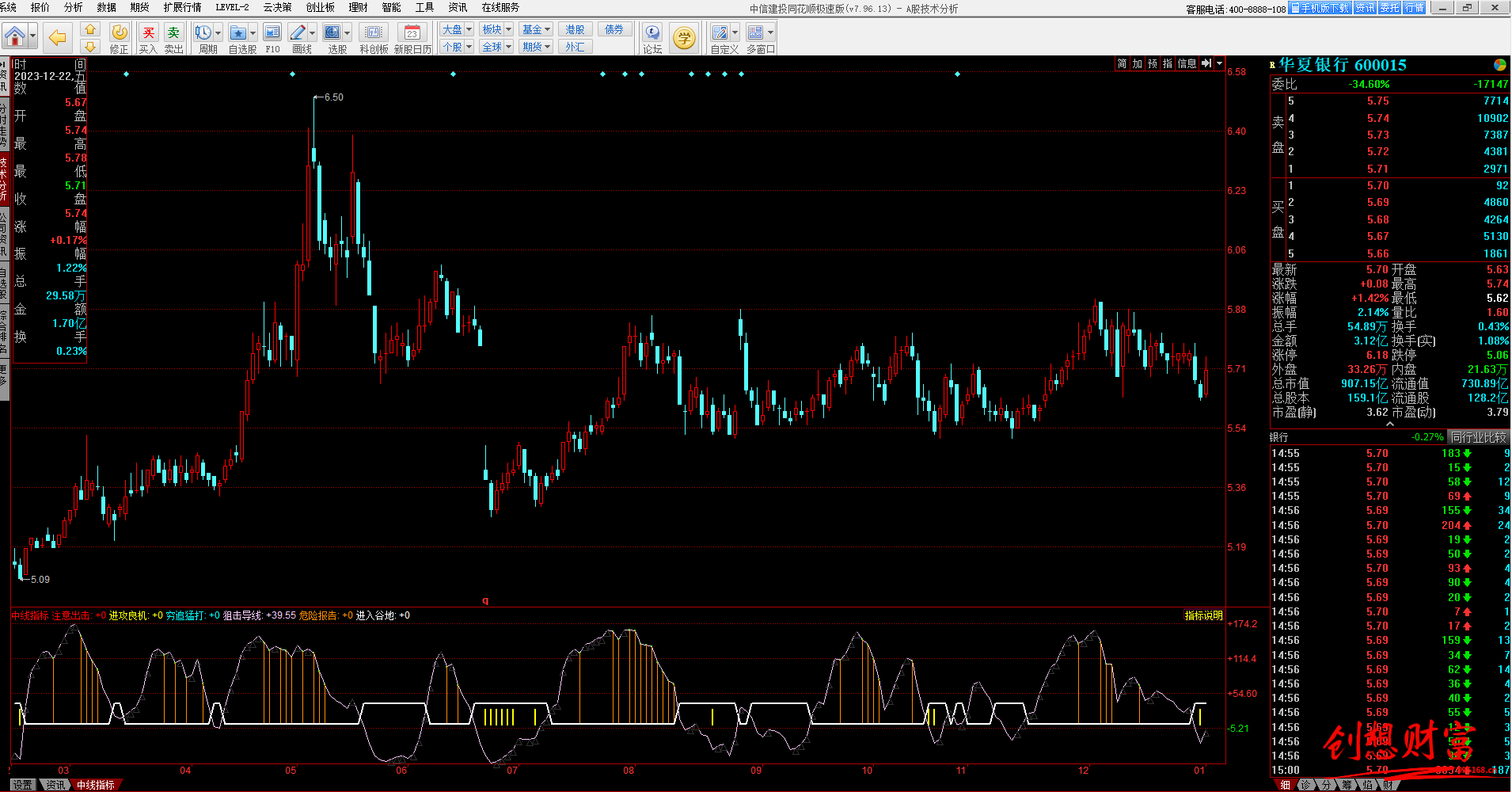Open the 选股 stock screener icon
Screen dimensions: 1512x792
coord(332,32)
